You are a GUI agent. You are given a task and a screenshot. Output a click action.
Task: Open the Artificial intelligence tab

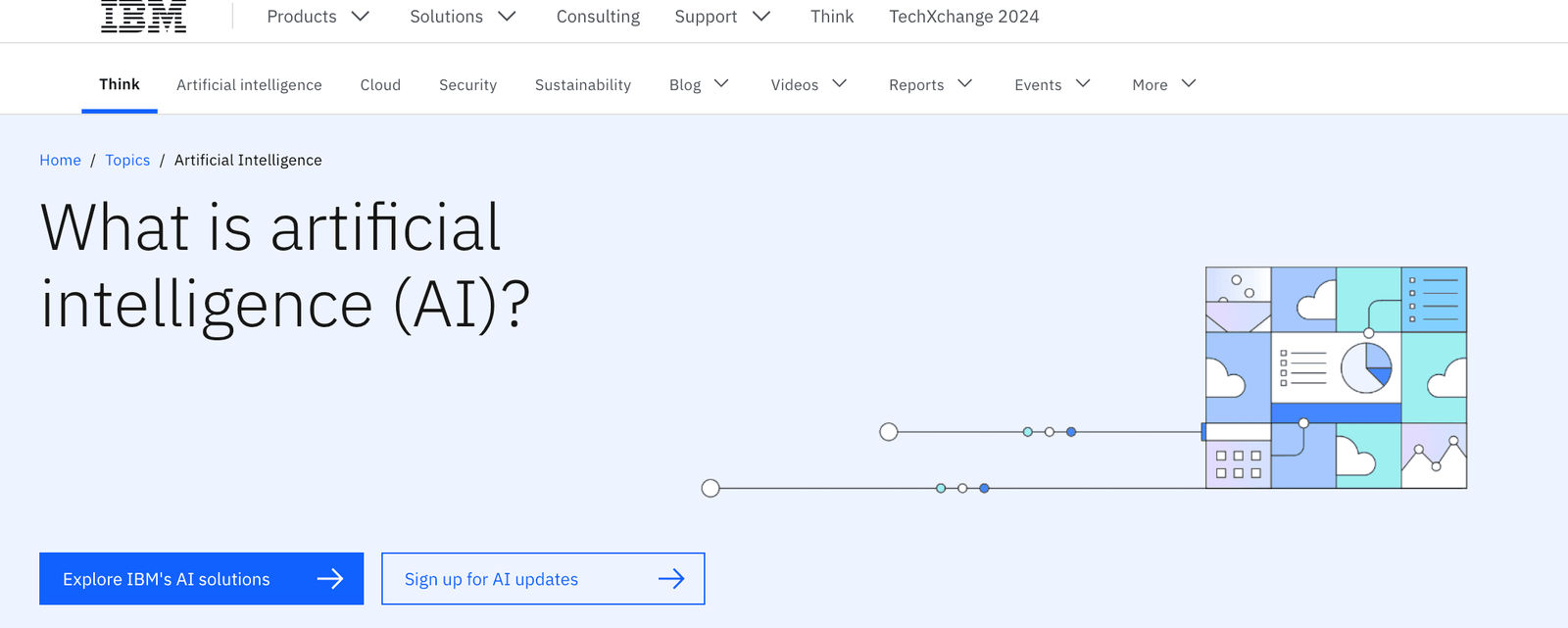click(249, 85)
